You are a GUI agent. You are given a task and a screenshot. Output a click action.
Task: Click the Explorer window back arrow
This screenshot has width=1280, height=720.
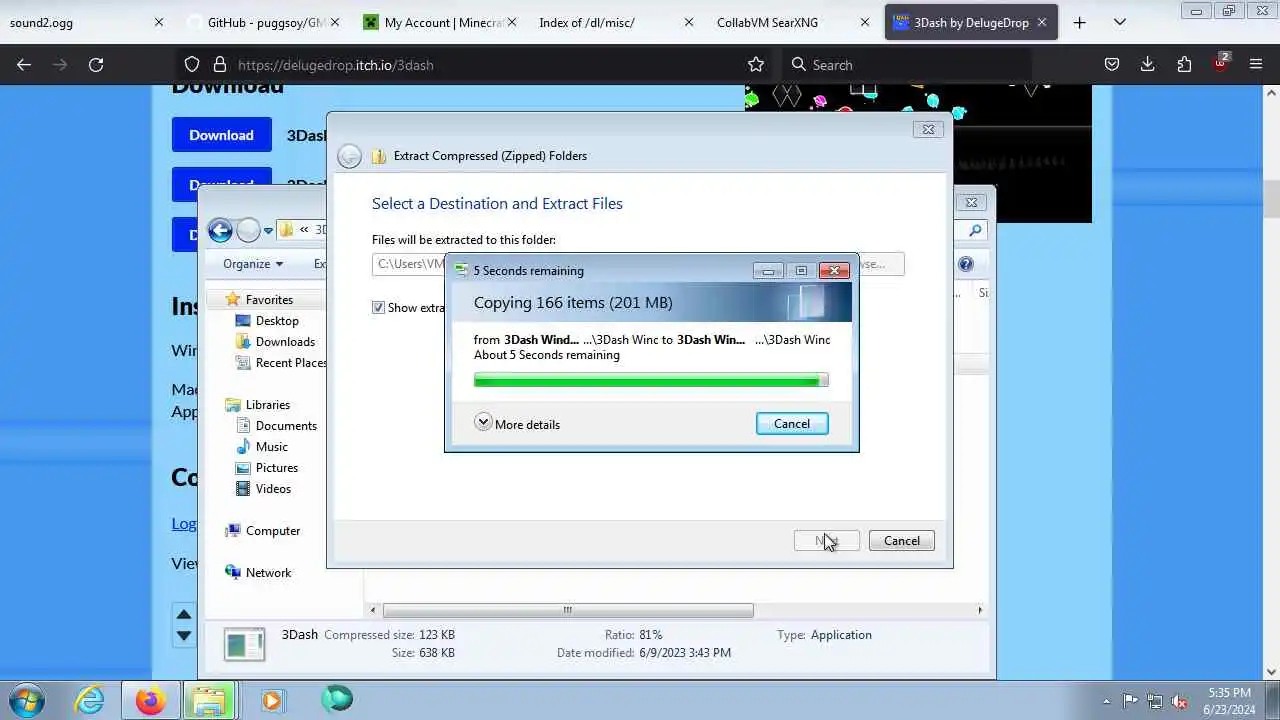click(x=220, y=231)
